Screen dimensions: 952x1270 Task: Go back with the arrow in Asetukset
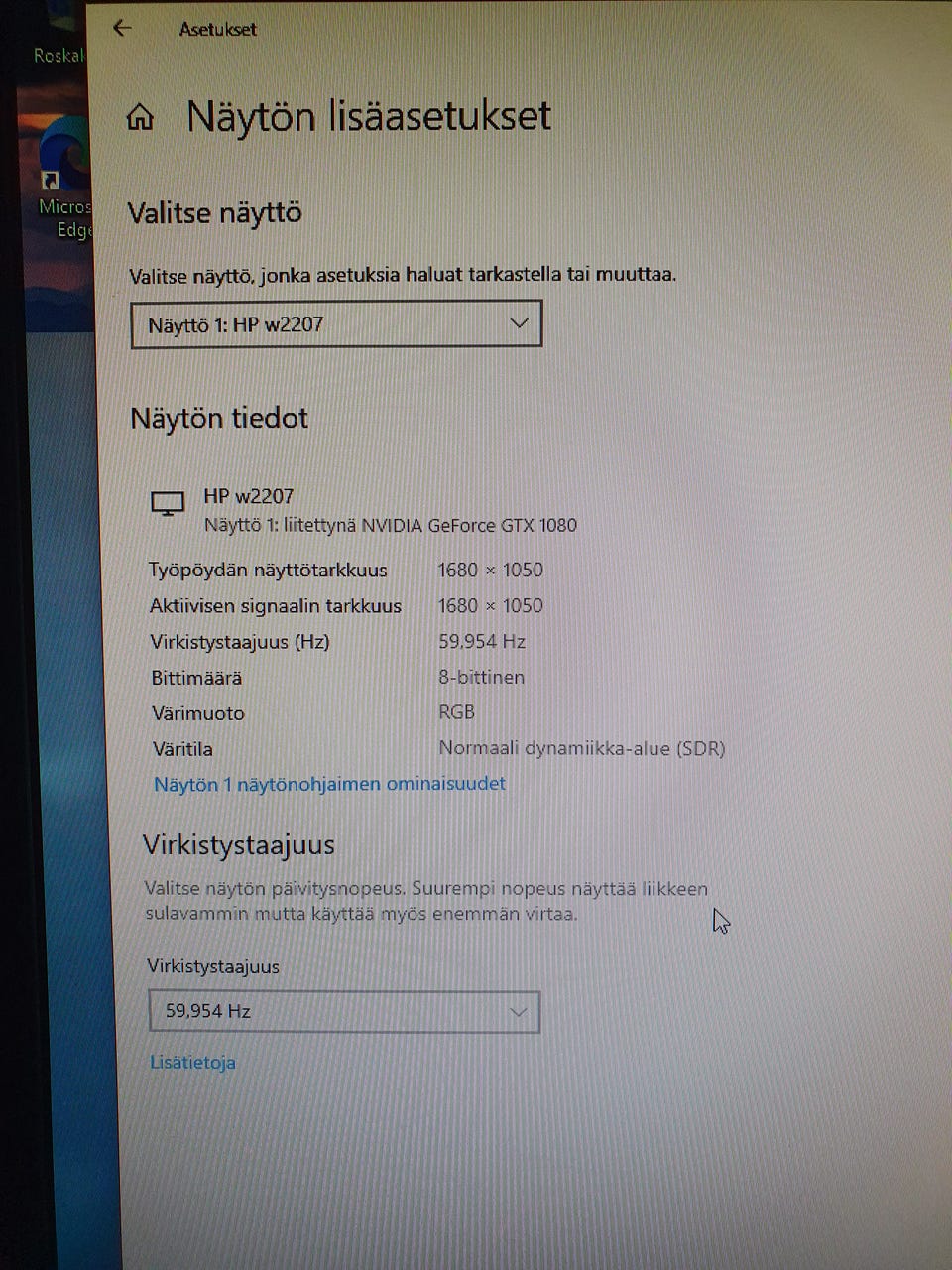tap(122, 28)
